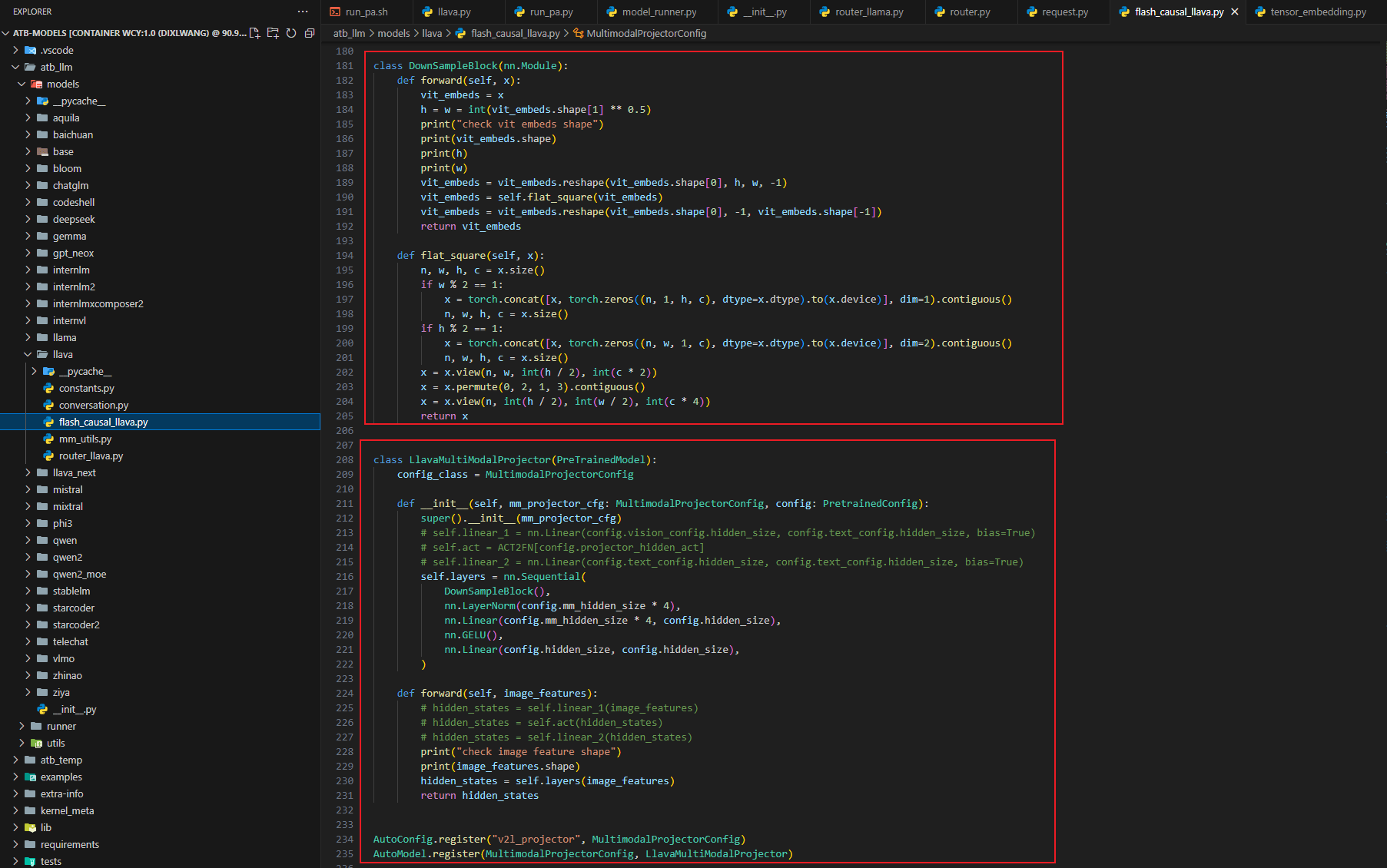1387x868 pixels.
Task: Select the starcoder2 folder row
Action: tap(160, 624)
